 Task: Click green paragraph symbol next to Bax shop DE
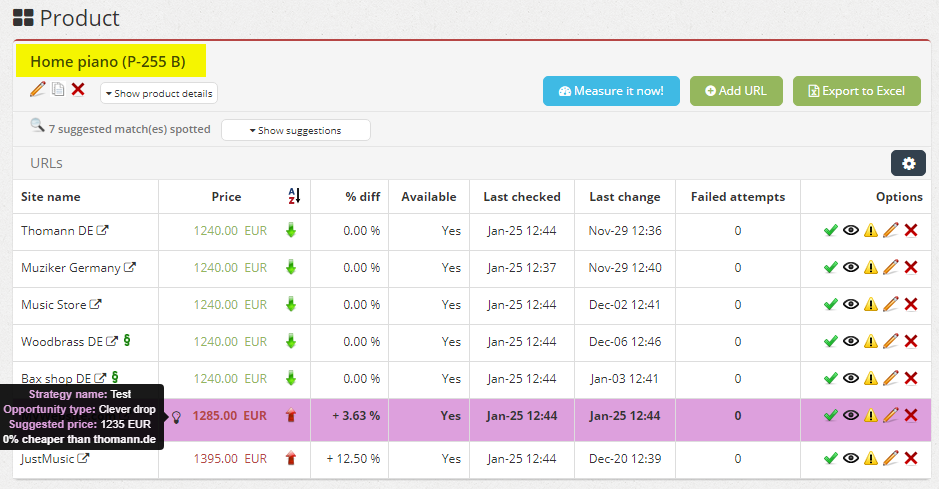pyautogui.click(x=115, y=377)
